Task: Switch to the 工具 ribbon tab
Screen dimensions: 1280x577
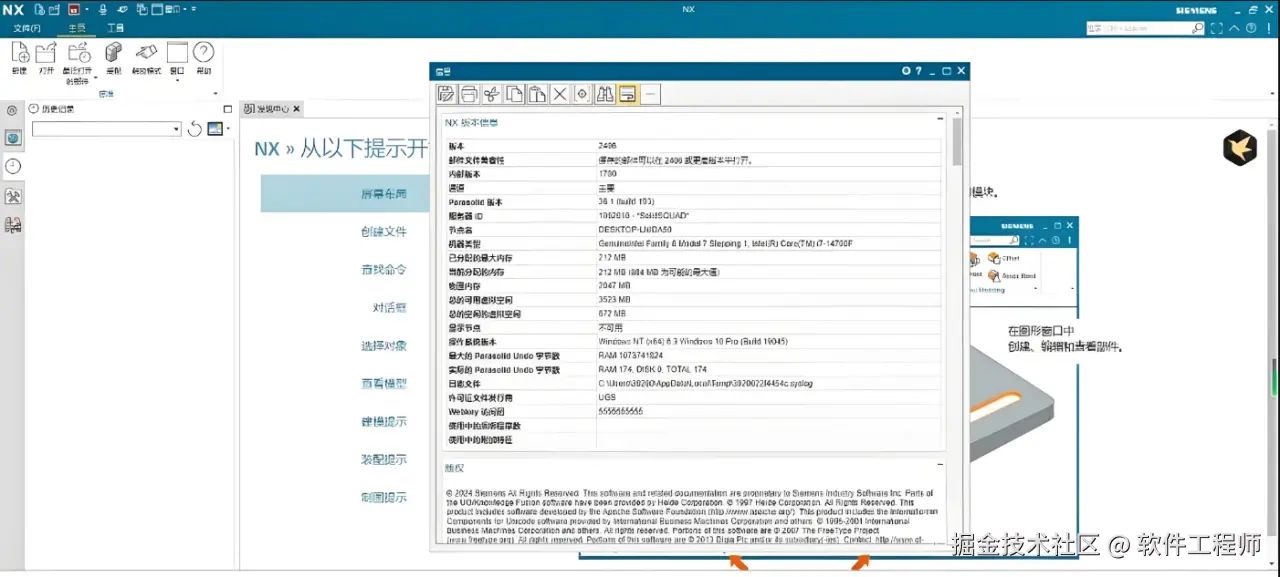Action: coord(116,29)
